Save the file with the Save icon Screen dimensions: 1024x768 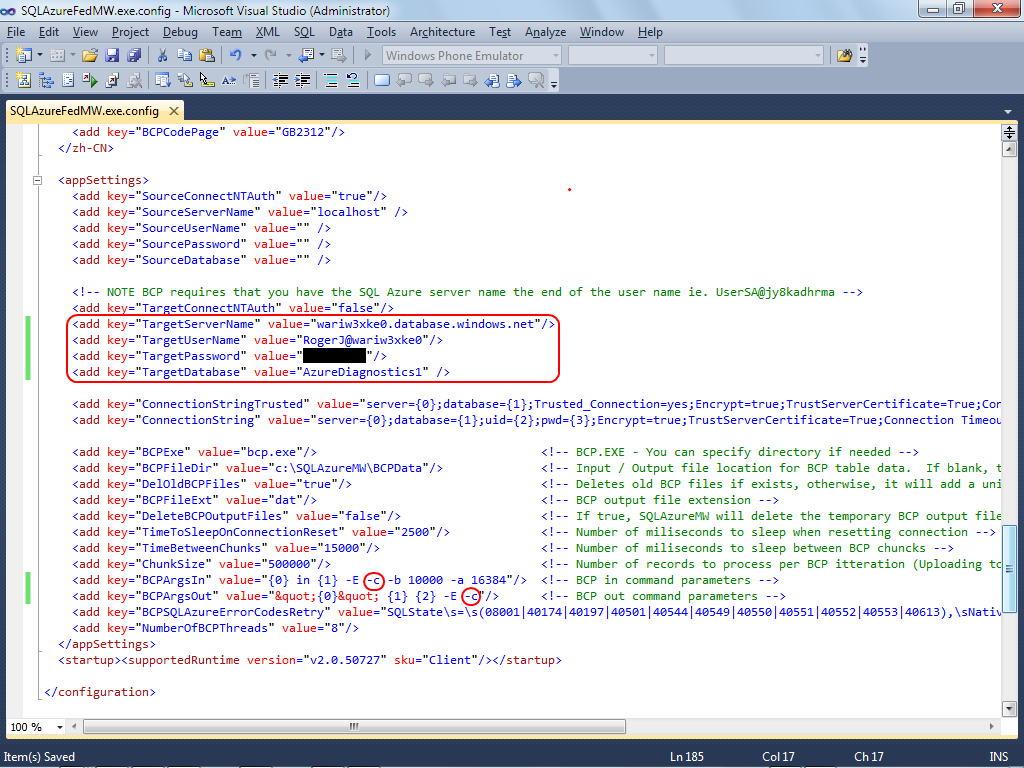pos(112,56)
